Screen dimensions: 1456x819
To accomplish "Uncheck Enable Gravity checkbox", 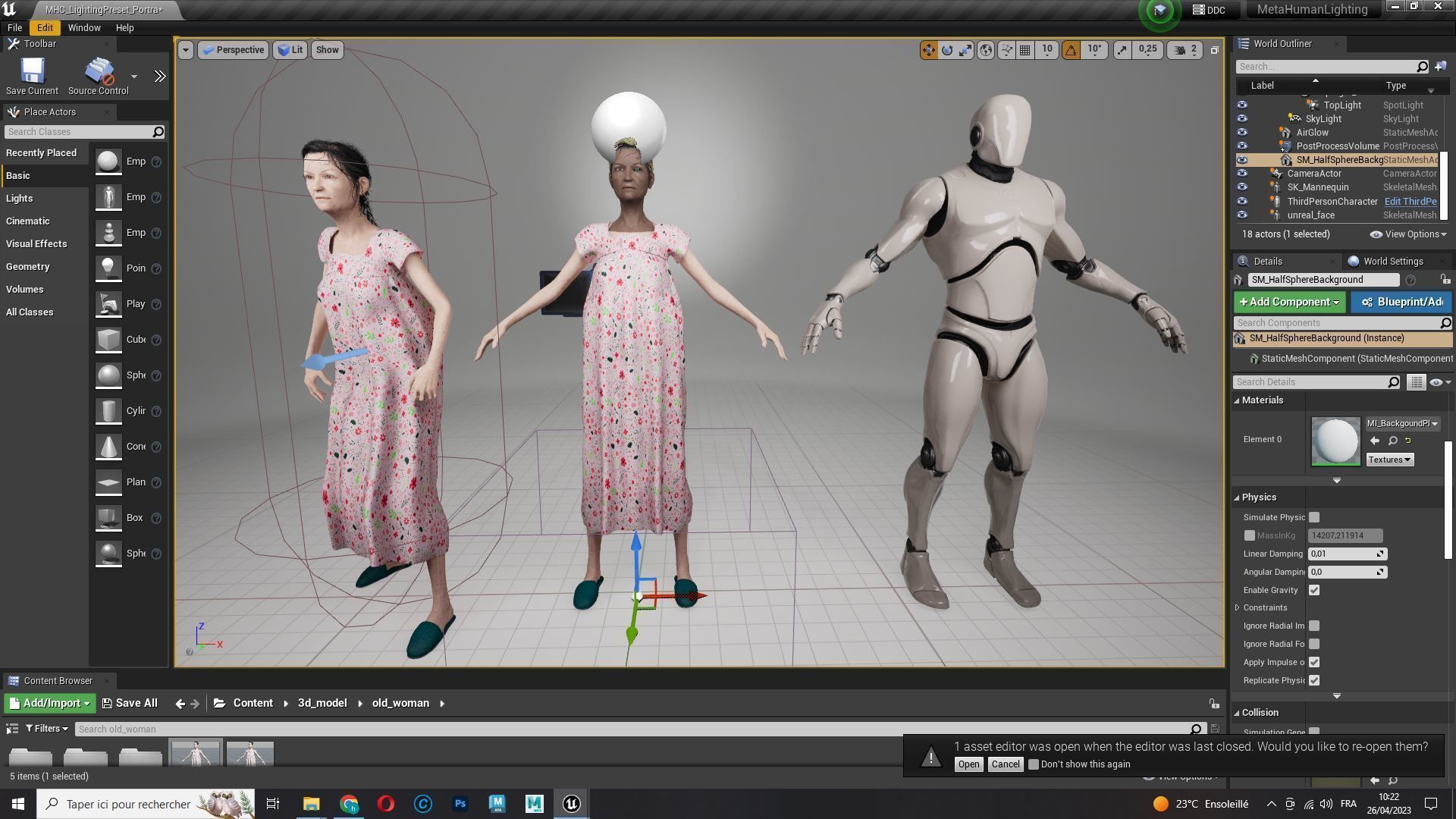I will click(x=1314, y=590).
